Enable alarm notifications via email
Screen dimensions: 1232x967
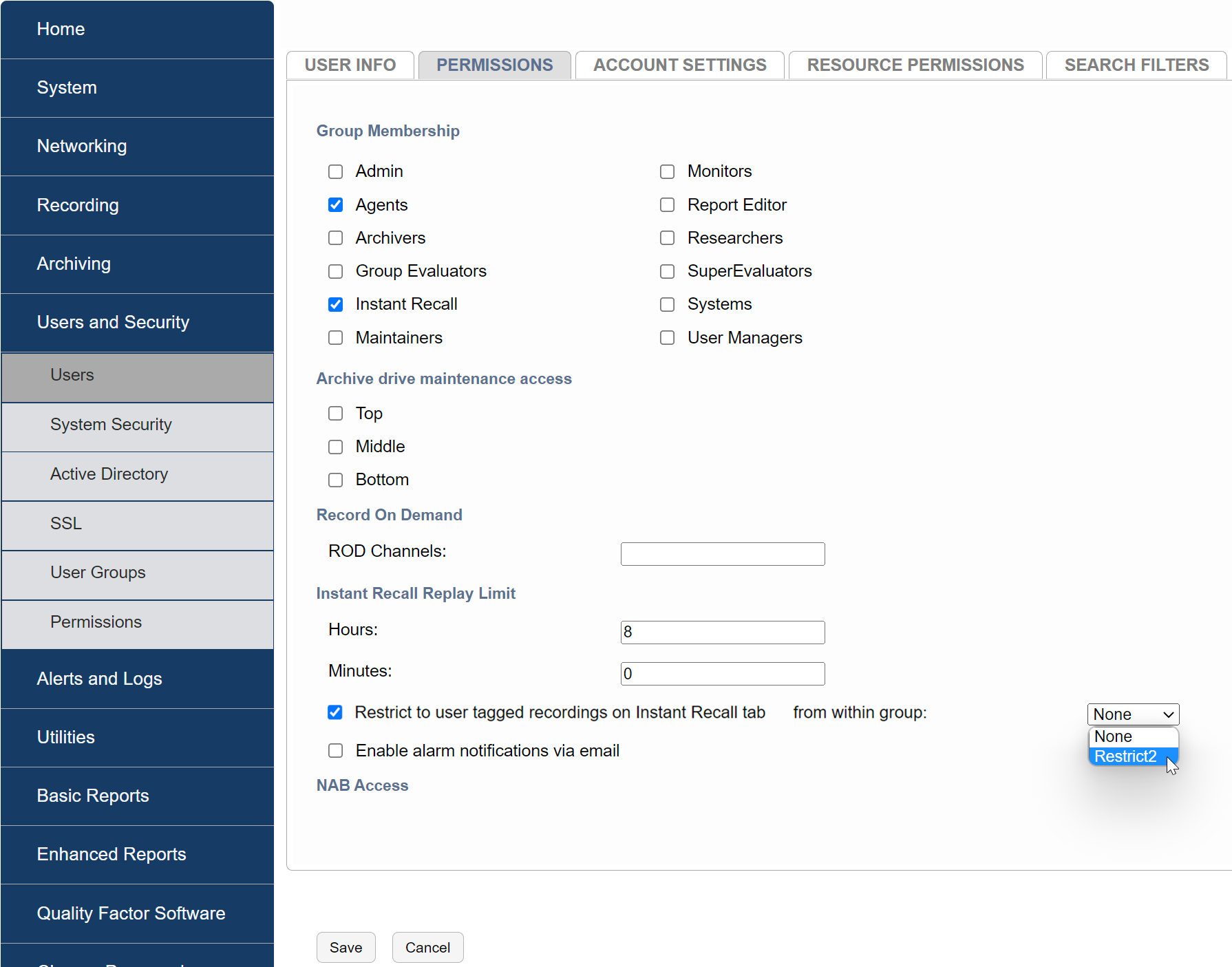click(335, 751)
